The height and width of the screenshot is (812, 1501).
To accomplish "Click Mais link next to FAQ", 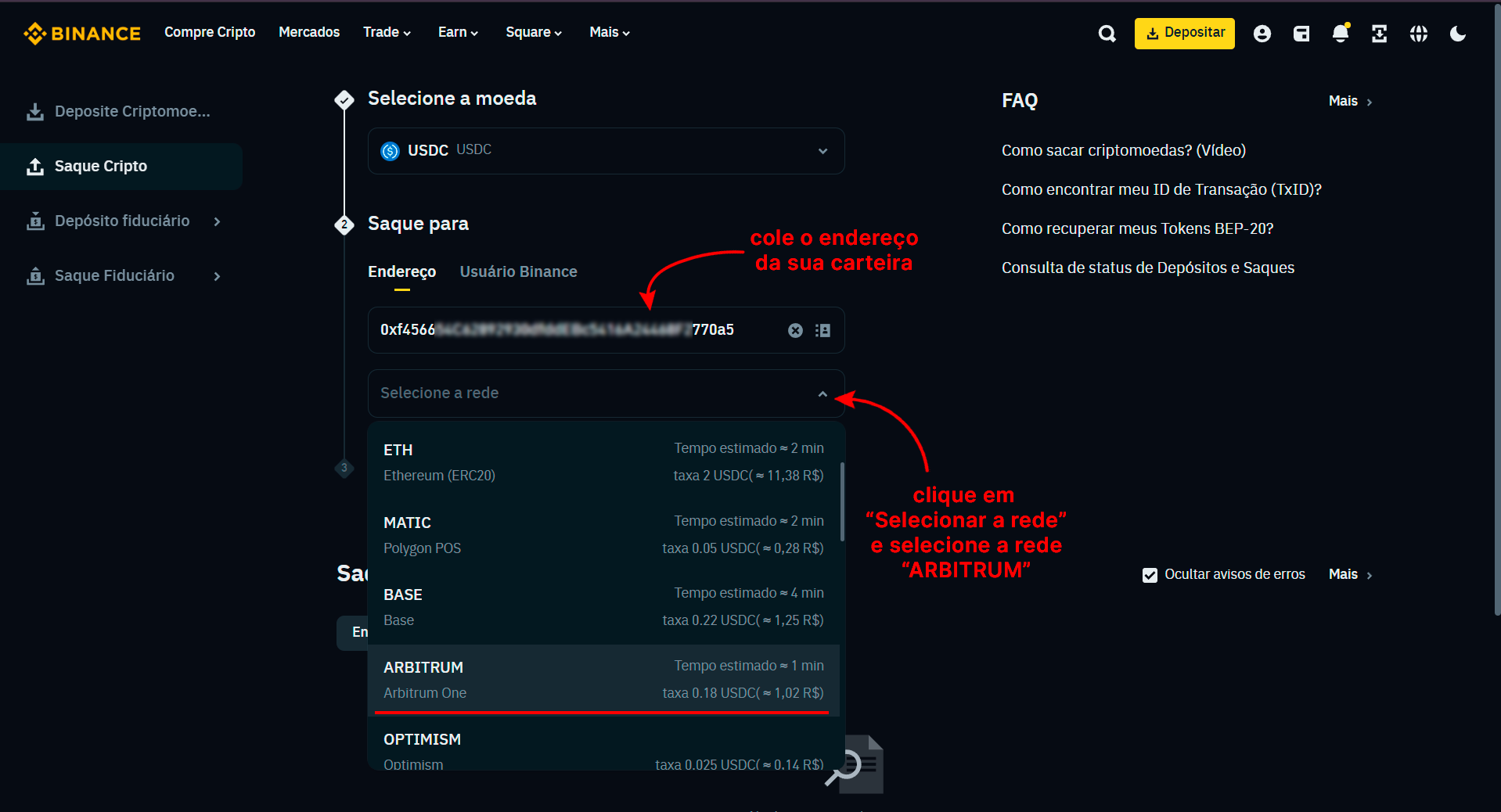I will coord(1351,101).
